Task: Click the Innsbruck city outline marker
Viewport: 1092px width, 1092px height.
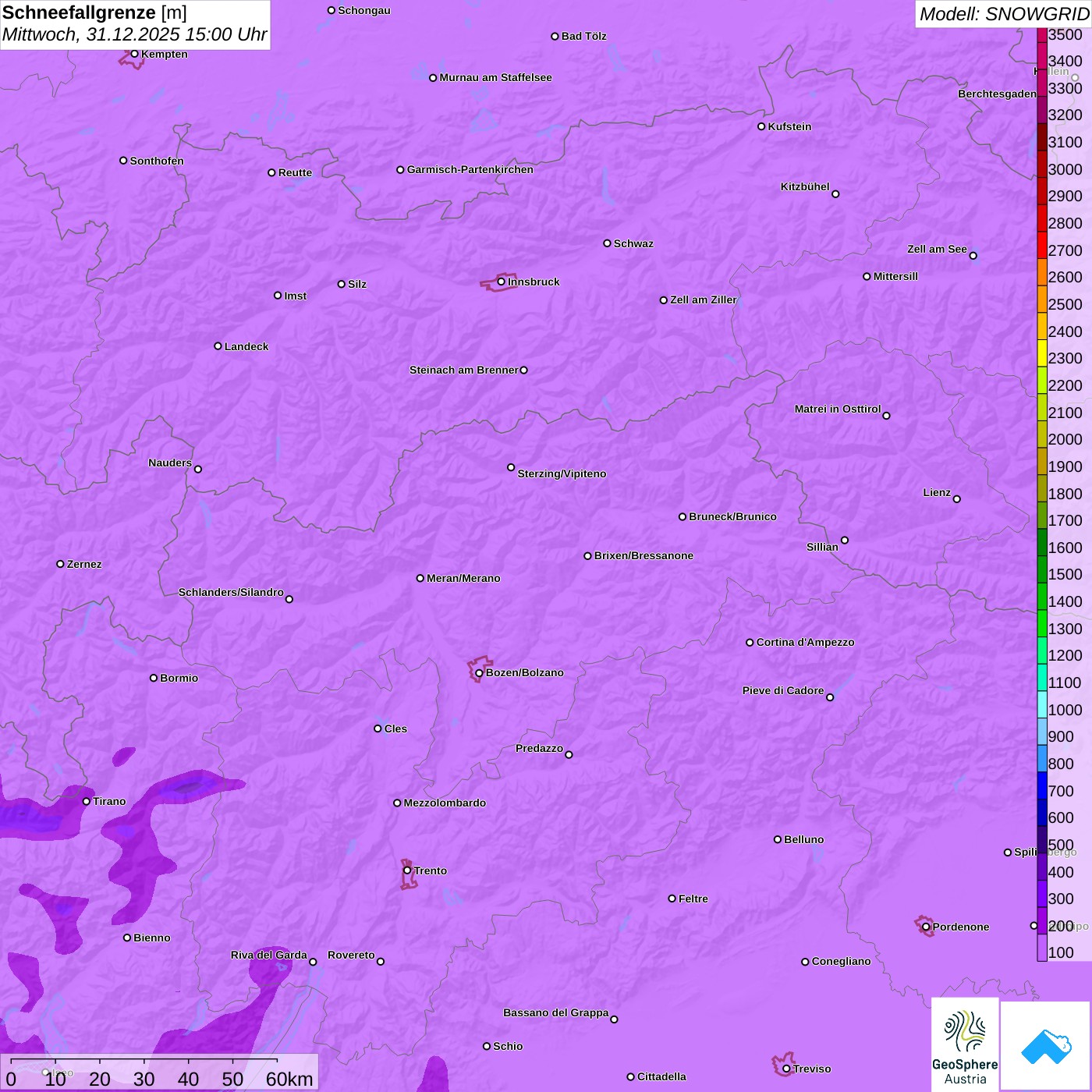Action: [499, 283]
